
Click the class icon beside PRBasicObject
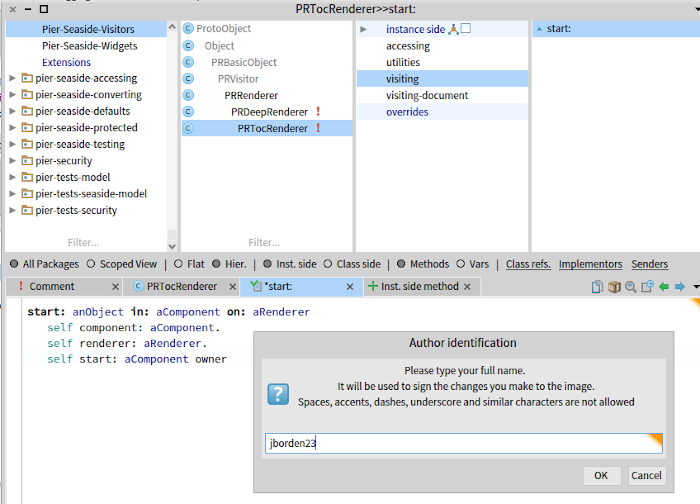(x=188, y=62)
